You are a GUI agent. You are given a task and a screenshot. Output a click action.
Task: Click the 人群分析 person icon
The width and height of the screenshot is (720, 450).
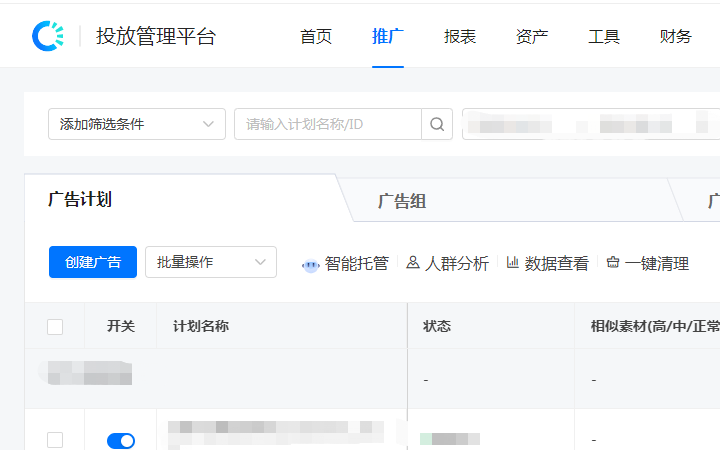click(x=413, y=263)
